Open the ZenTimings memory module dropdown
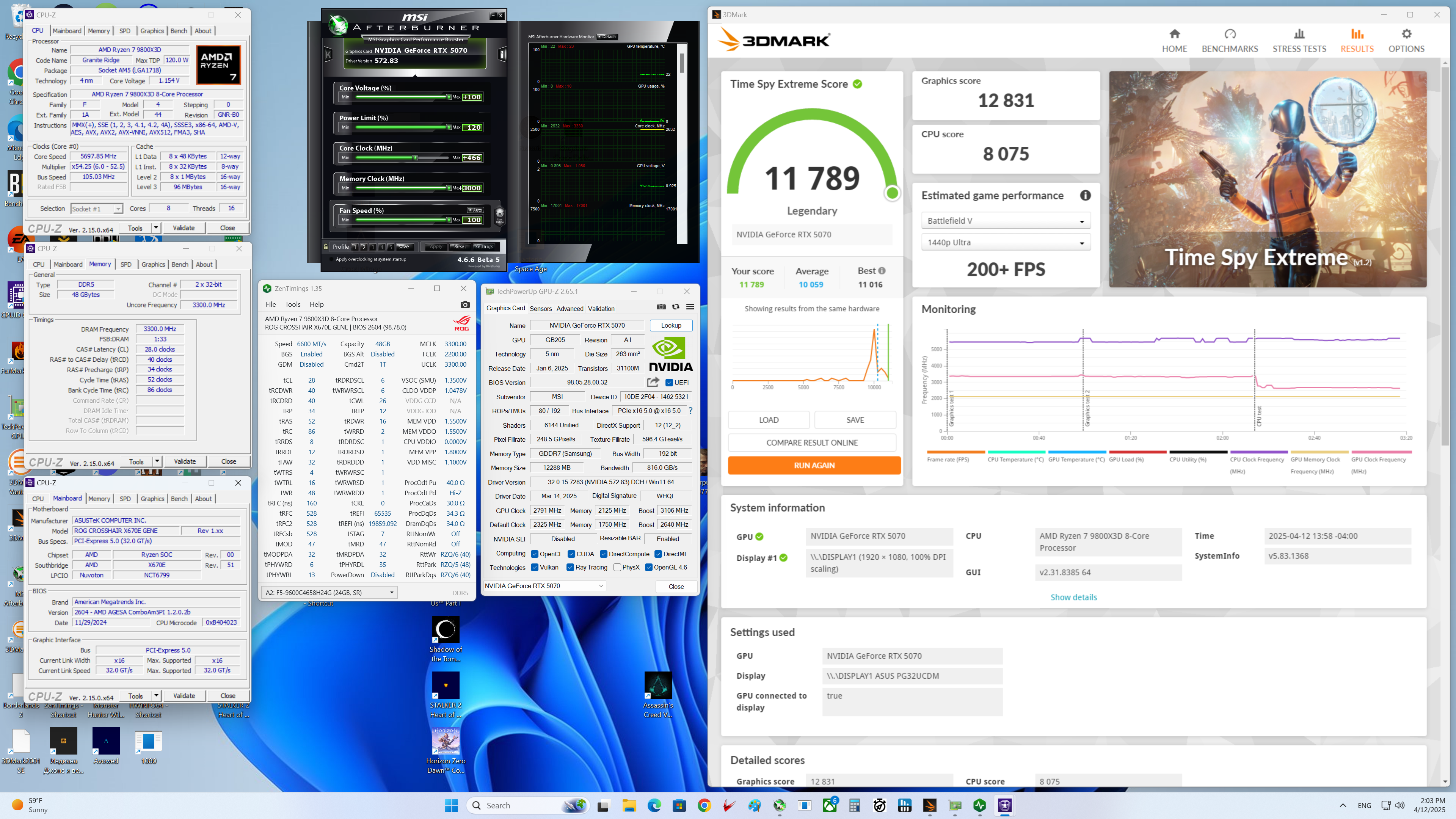 pos(329,592)
